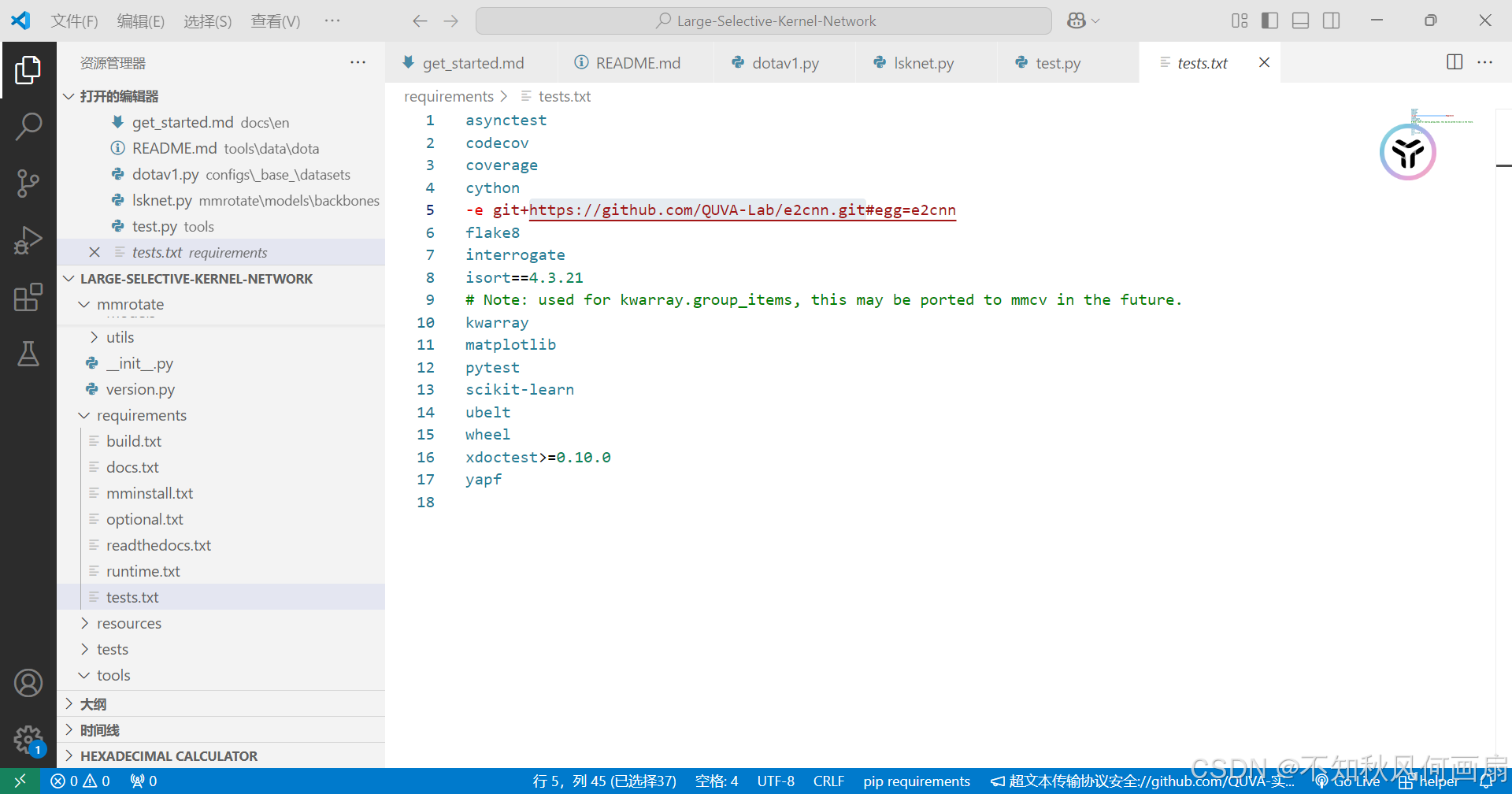
Task: Click the errors and warnings count in status bar
Action: [80, 781]
